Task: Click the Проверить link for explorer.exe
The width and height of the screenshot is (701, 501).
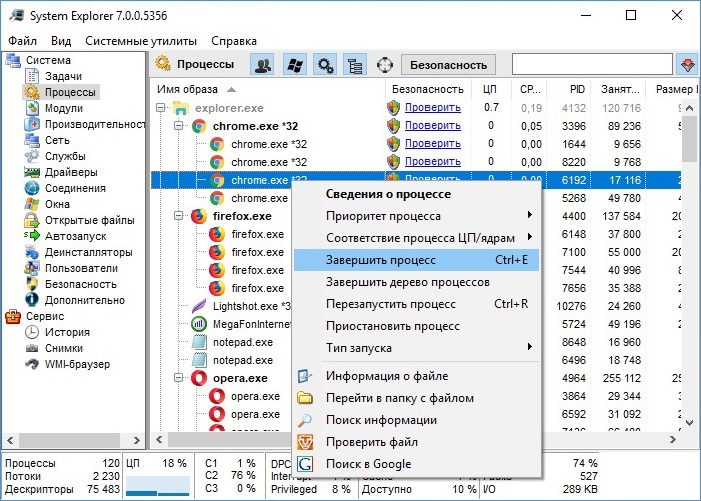Action: 433,107
